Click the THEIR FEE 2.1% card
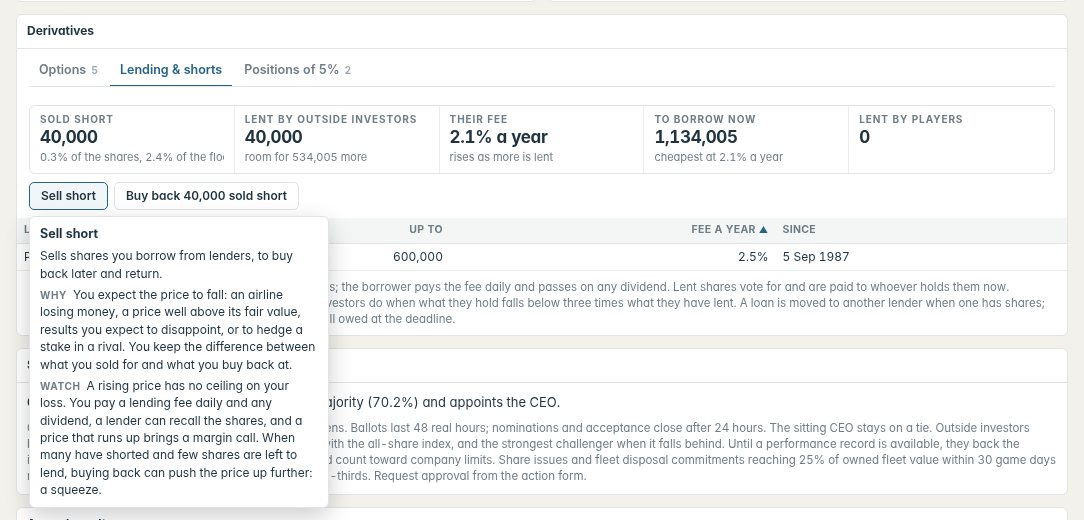Viewport: 1084px width, 520px height. (x=541, y=139)
